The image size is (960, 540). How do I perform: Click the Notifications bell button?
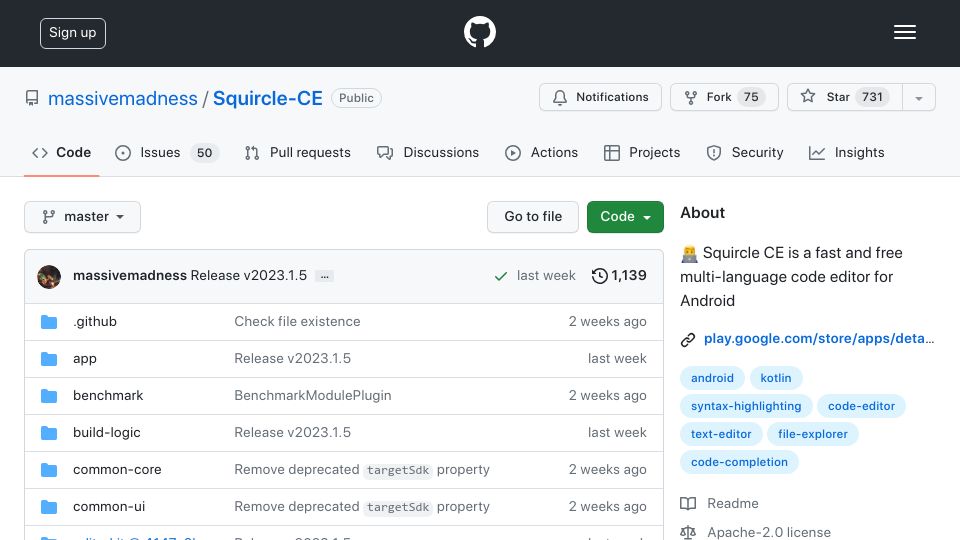point(600,97)
